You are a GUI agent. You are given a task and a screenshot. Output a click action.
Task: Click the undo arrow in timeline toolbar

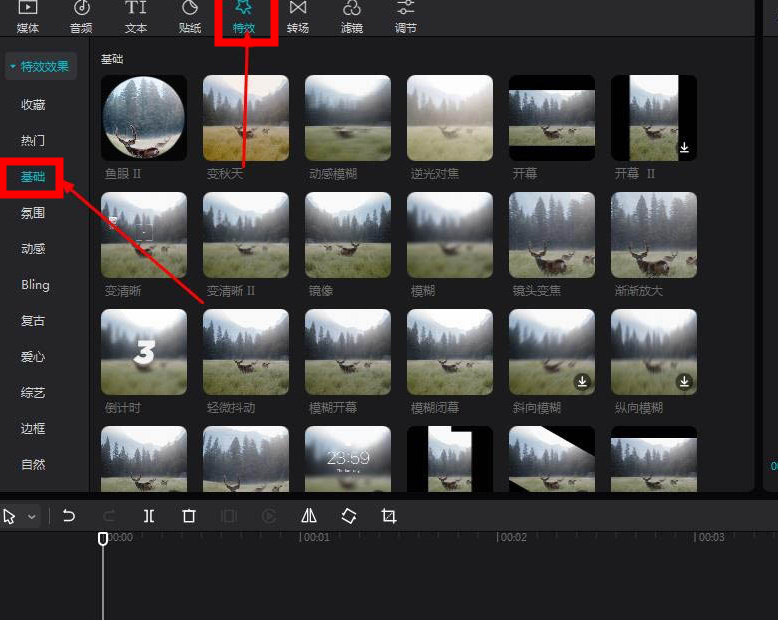coord(69,516)
